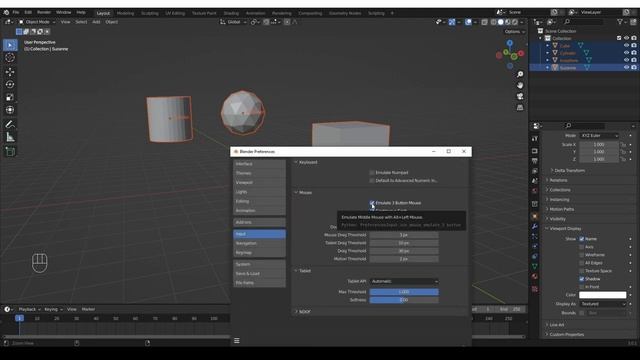Image resolution: width=640 pixels, height=360 pixels.
Task: Click the viewport pan hand icon
Action: tap(520, 85)
